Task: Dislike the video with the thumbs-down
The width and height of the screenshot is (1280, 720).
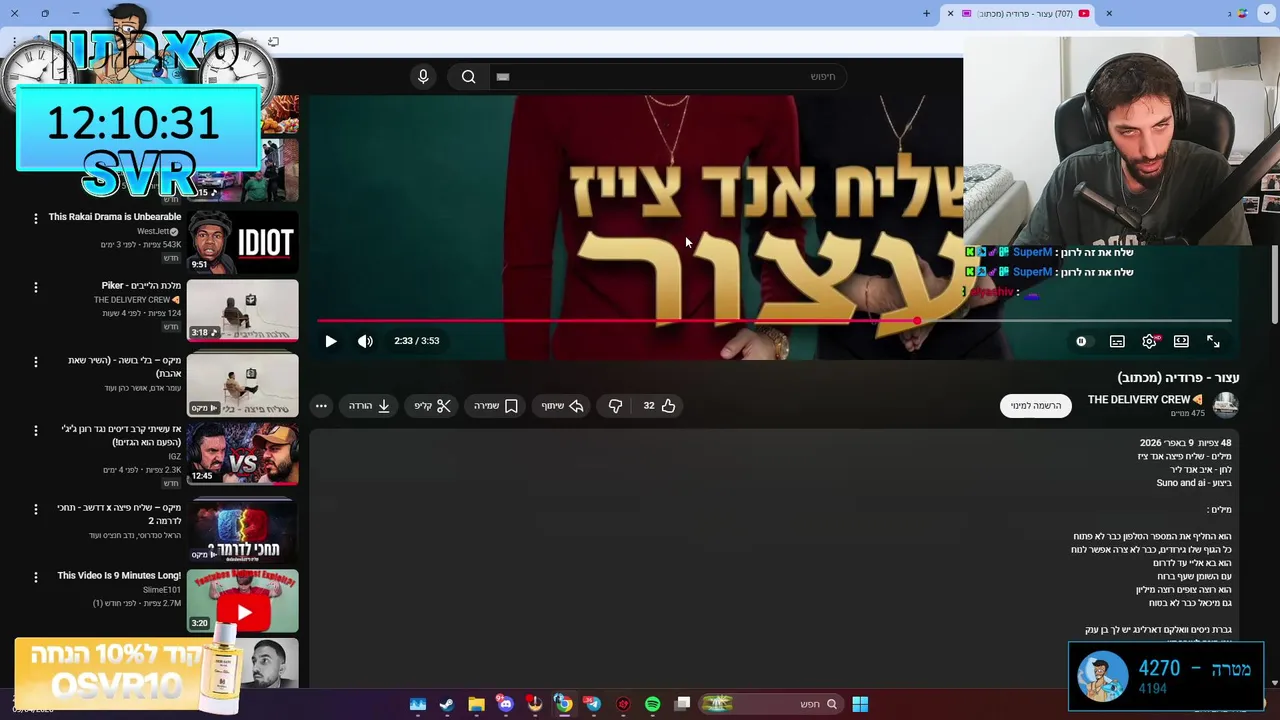Action: [x=615, y=405]
